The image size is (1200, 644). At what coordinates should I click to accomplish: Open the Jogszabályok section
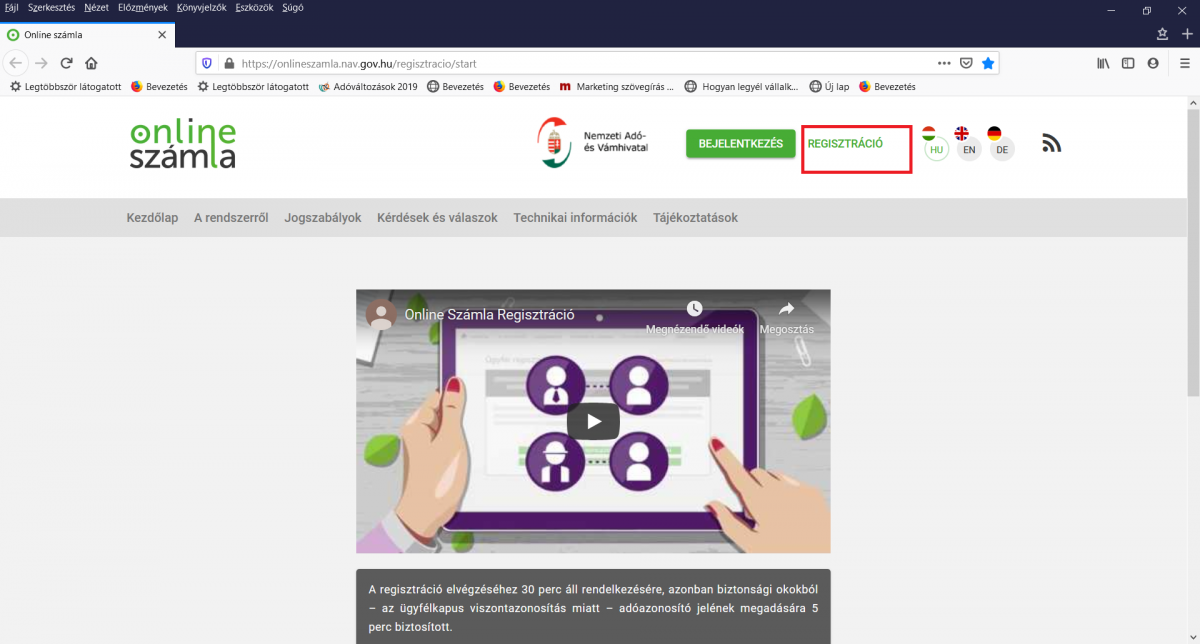click(x=323, y=218)
